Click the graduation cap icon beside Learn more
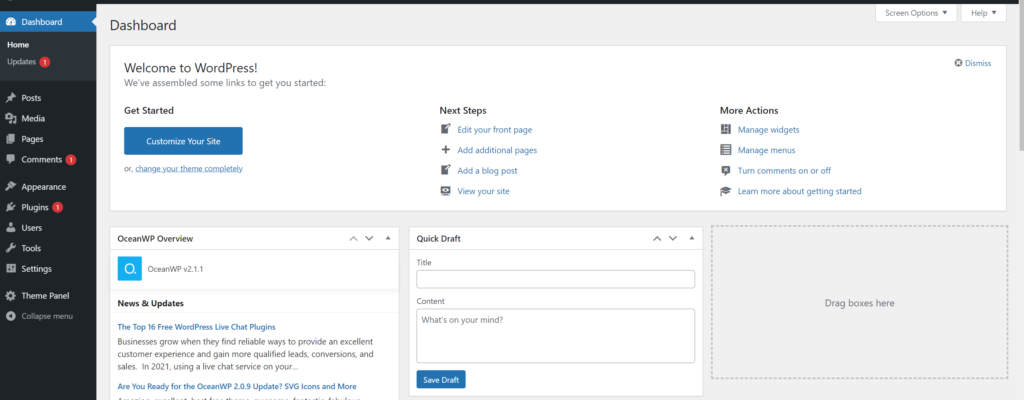The image size is (1024, 400). [x=726, y=191]
